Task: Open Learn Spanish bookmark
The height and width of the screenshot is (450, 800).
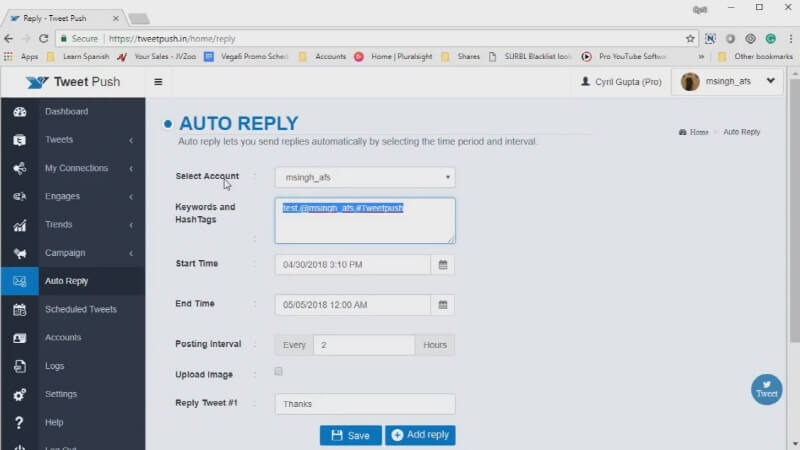Action: point(78,57)
